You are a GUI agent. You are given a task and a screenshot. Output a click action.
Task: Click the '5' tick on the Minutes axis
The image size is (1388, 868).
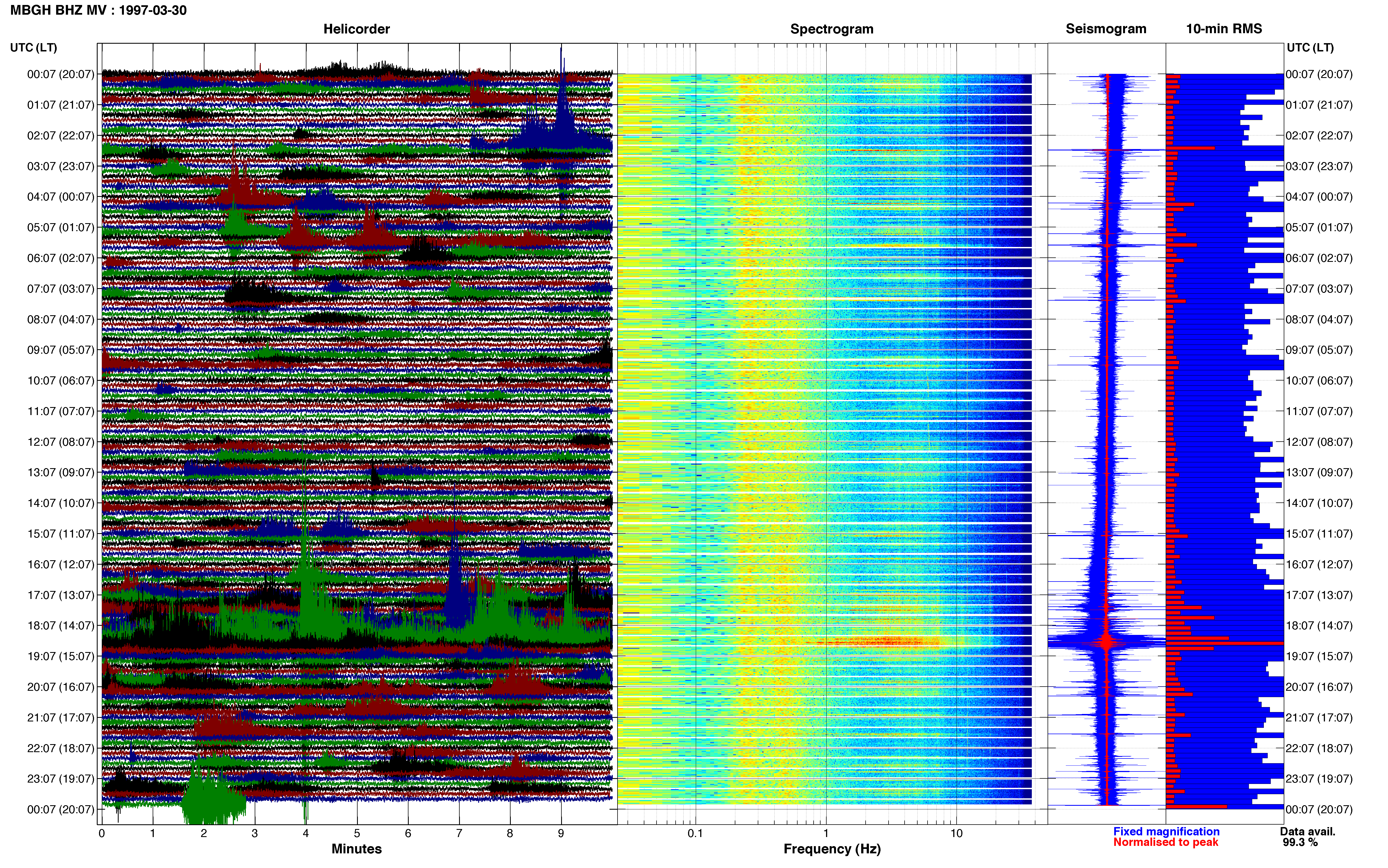pos(357,833)
